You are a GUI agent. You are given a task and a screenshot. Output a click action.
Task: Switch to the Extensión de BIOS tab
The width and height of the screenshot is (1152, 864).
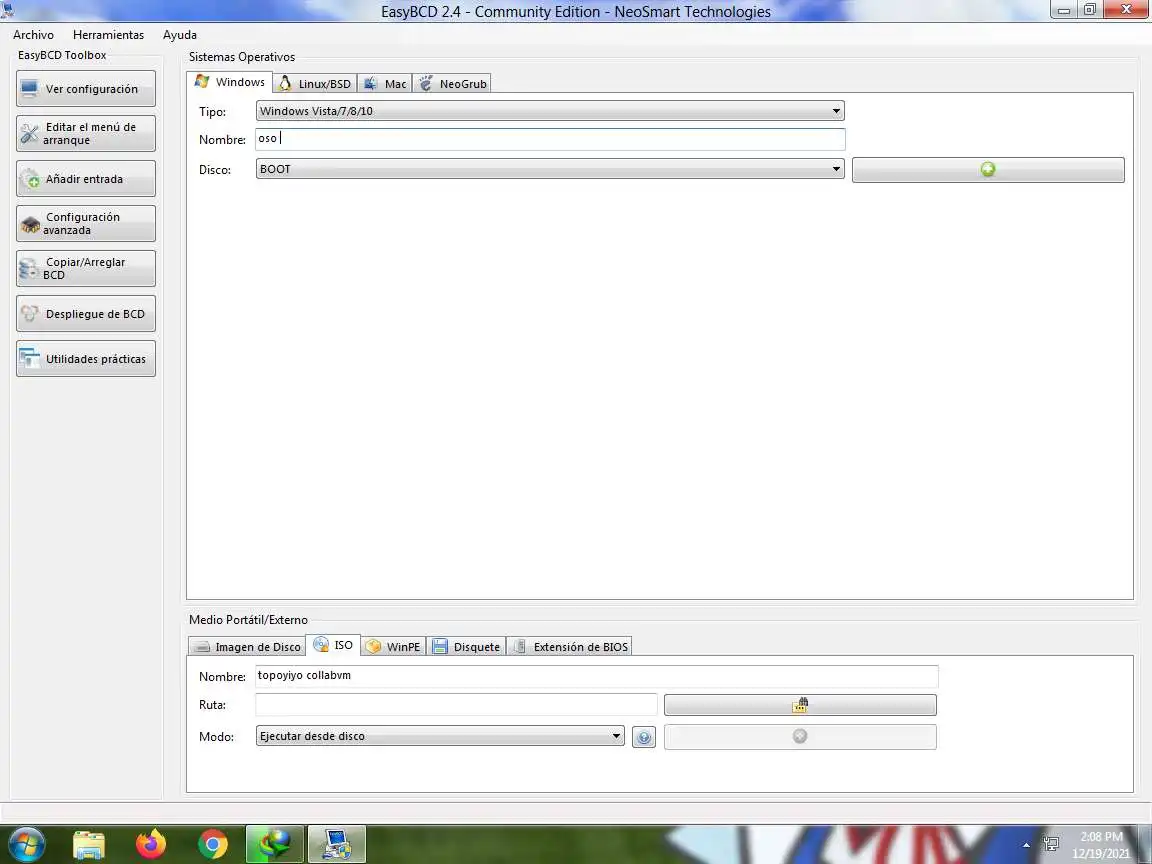point(570,647)
